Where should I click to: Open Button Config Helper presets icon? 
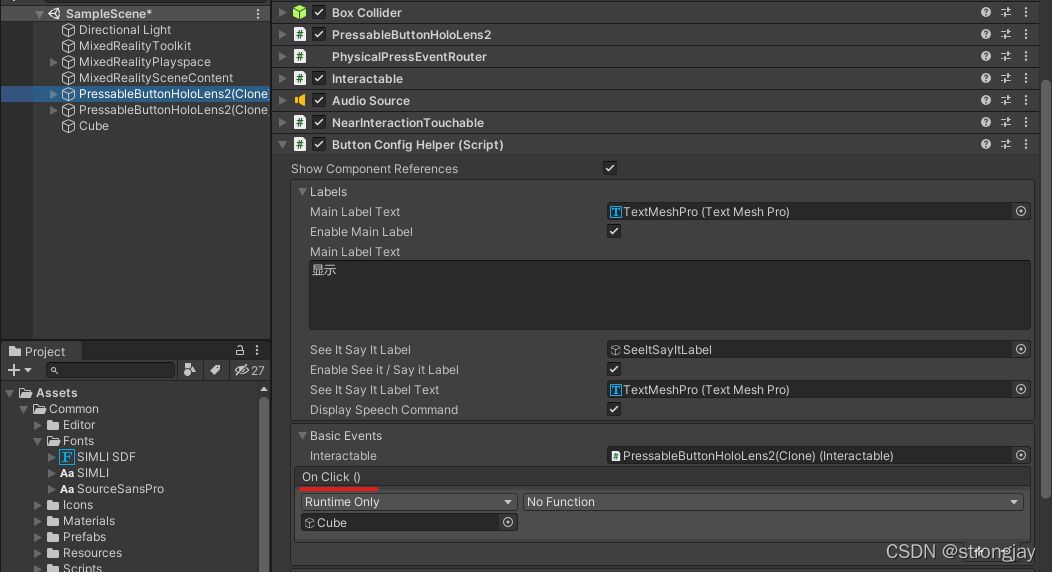[1006, 144]
